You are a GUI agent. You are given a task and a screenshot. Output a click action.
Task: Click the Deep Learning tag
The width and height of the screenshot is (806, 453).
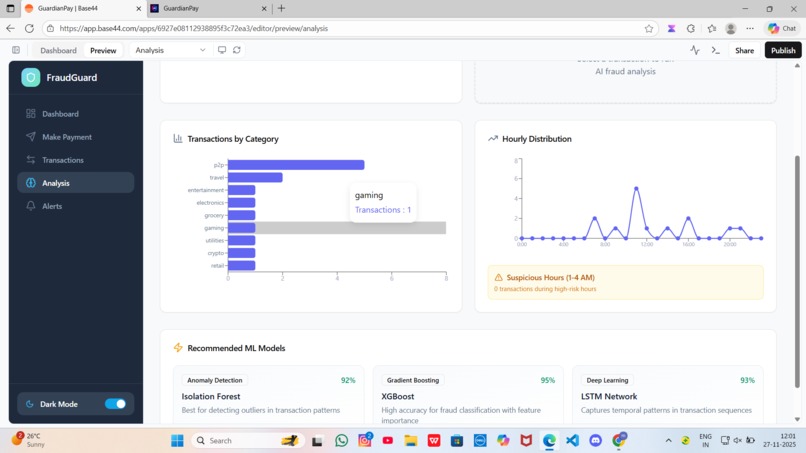click(607, 380)
